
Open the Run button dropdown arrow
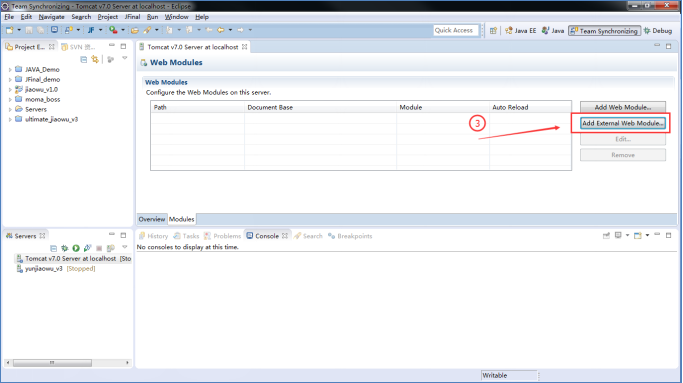coord(123,30)
